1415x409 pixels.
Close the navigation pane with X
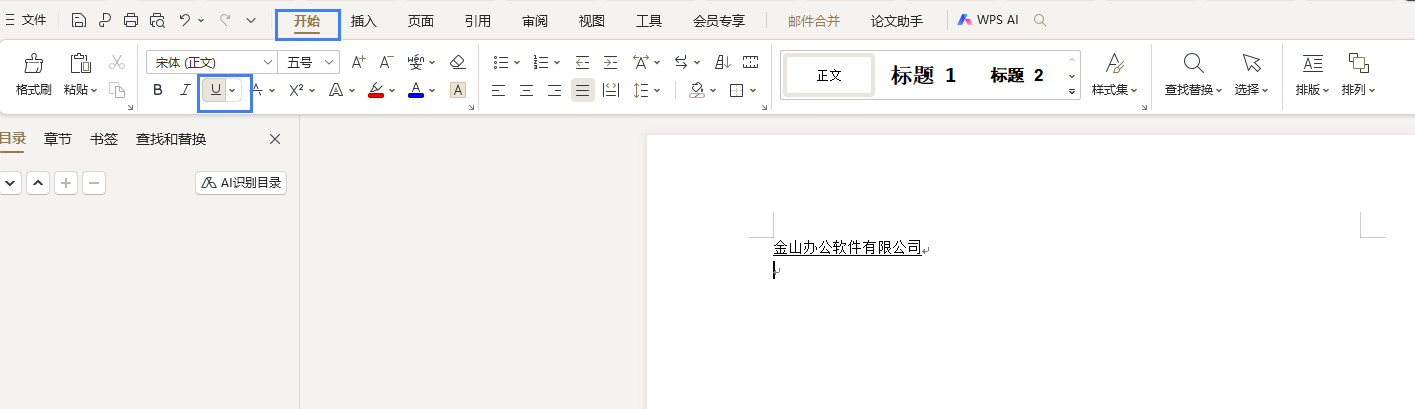tap(275, 139)
